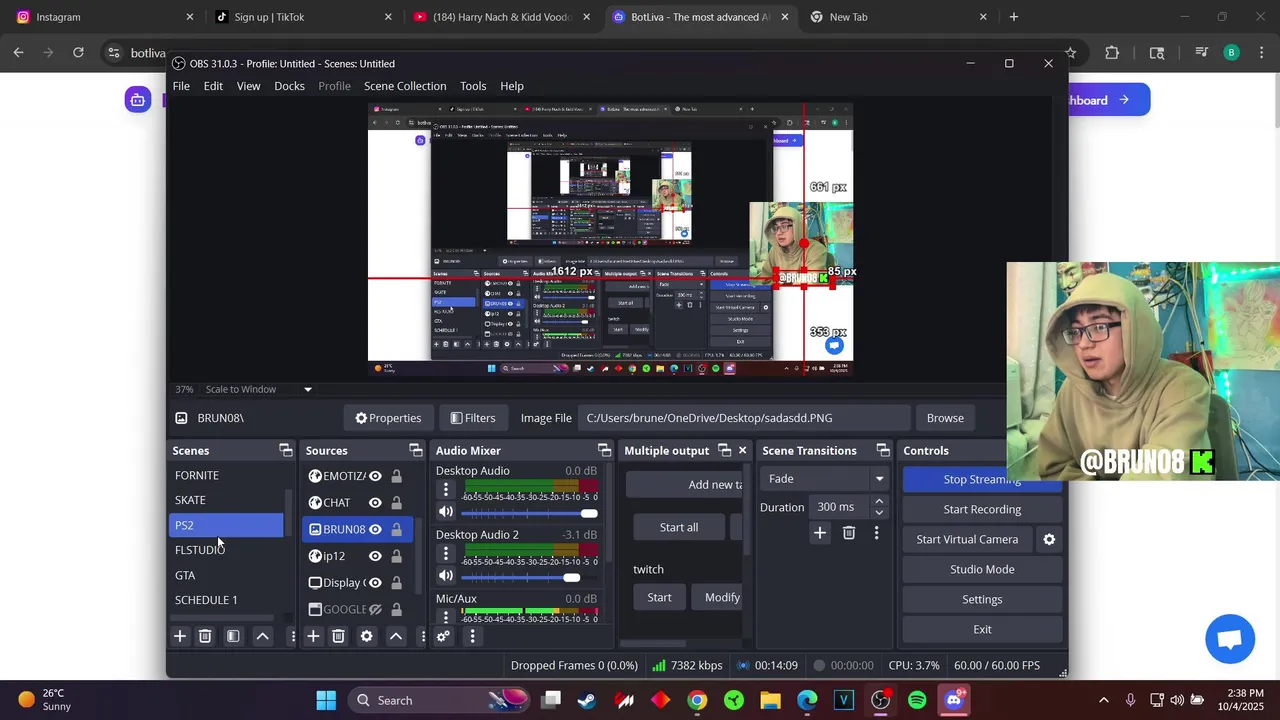The width and height of the screenshot is (1280, 720).
Task: Click the Image File path field
Action: pos(744,418)
